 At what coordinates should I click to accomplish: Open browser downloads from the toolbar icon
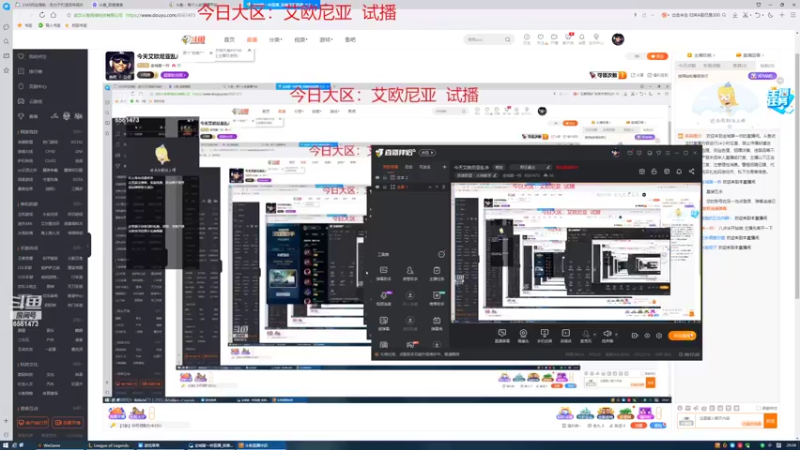point(735,15)
